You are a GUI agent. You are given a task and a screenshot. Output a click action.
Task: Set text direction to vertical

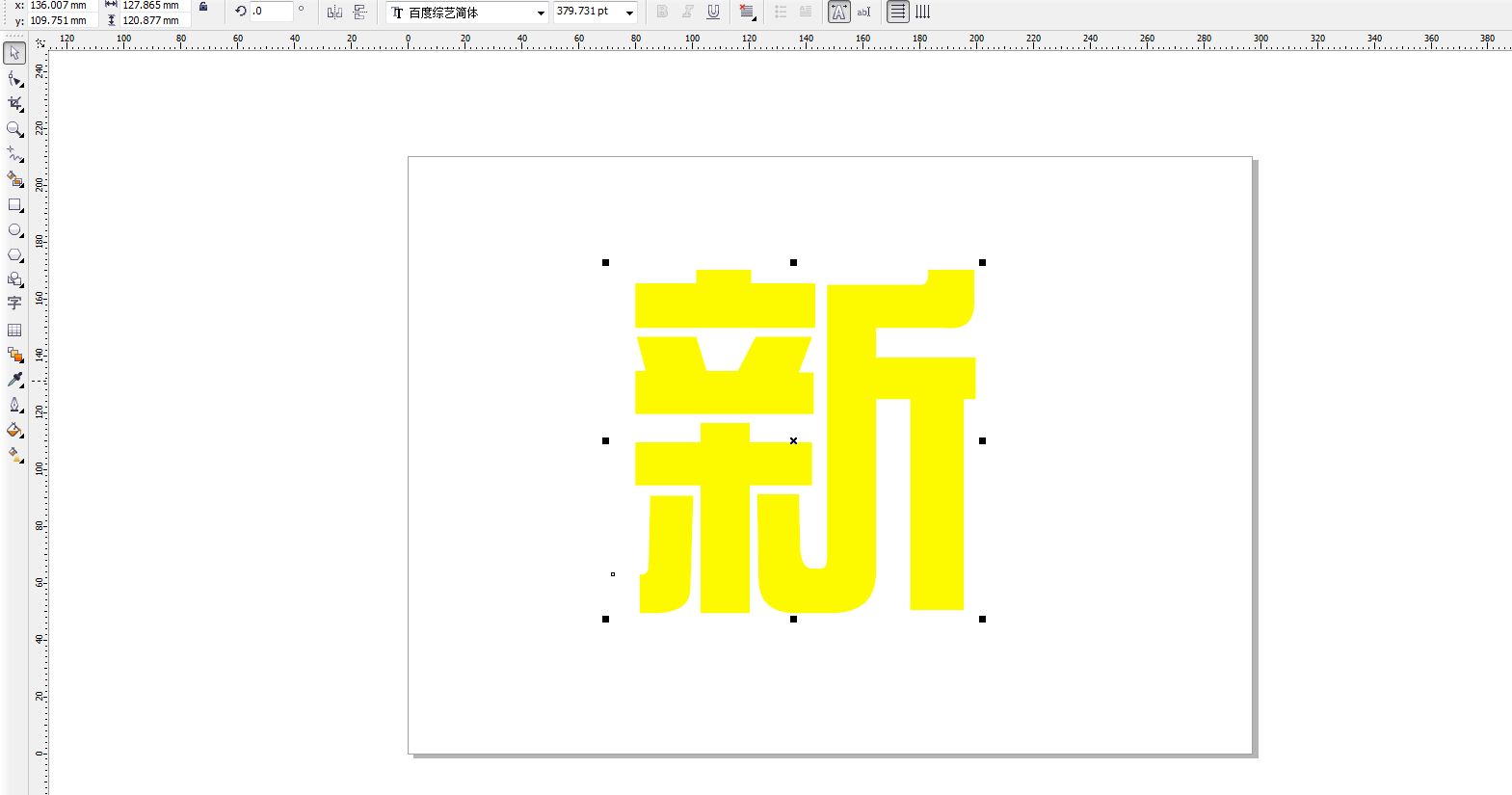(x=923, y=12)
